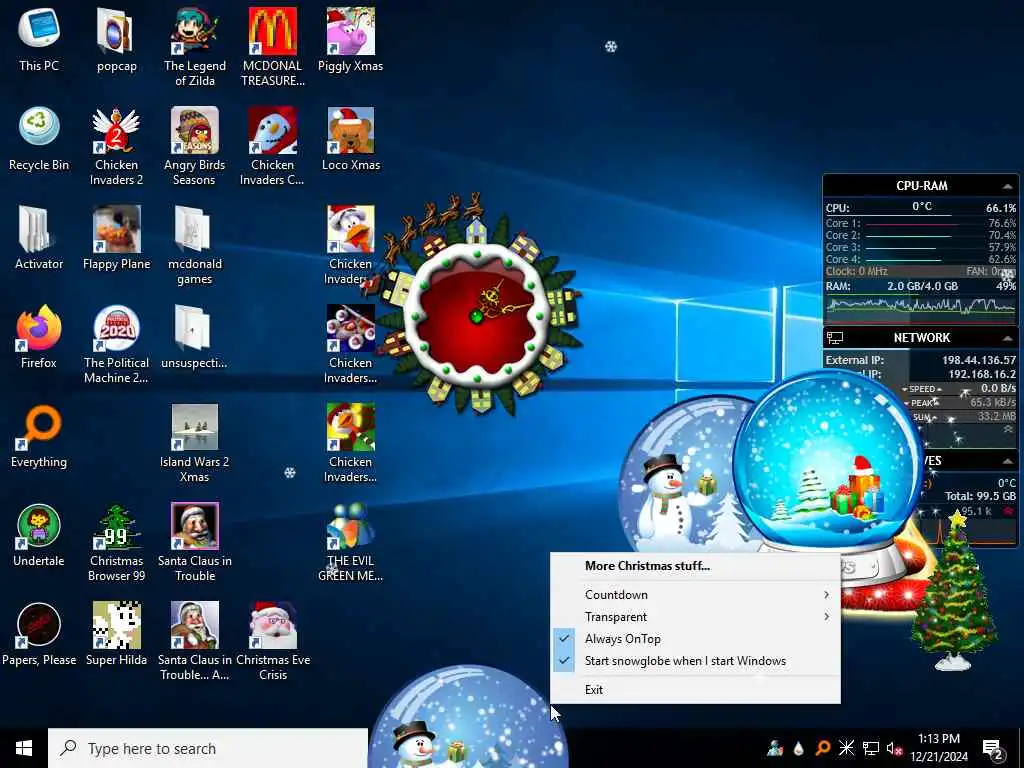Viewport: 1024px width, 768px height.
Task: Click the RAM 2.0 GB/4.0 GB reading
Action: pyautogui.click(x=922, y=286)
